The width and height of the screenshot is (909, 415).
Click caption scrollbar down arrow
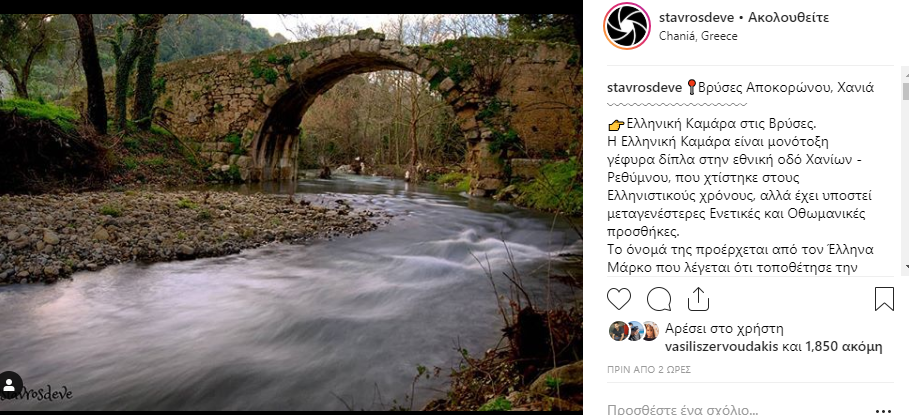[906, 266]
